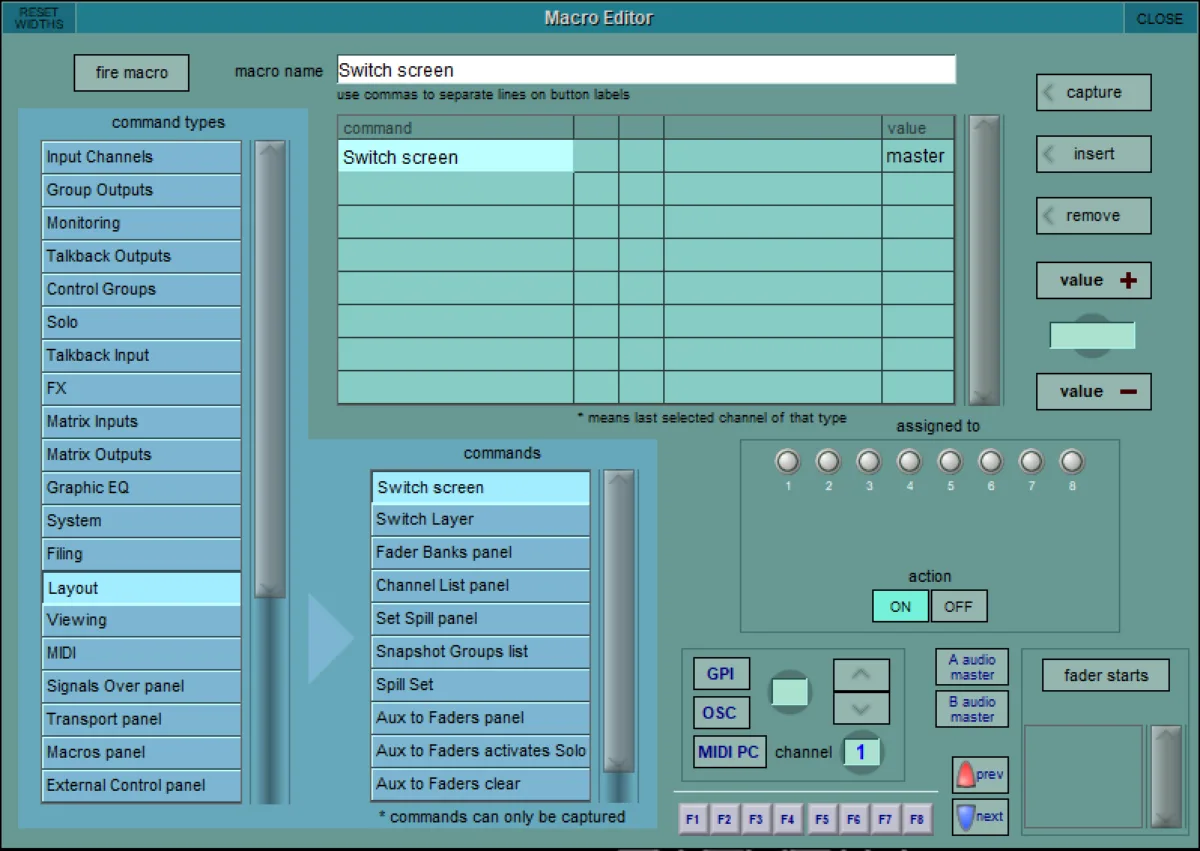The image size is (1200, 851).
Task: Click the value minus button
Action: 1093,392
